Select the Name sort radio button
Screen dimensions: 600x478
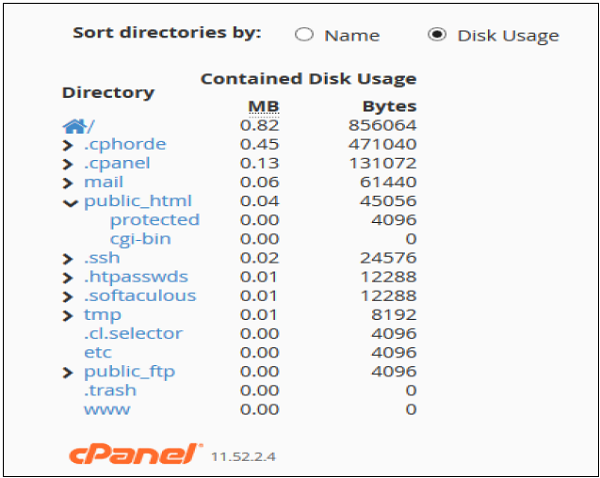(x=304, y=35)
